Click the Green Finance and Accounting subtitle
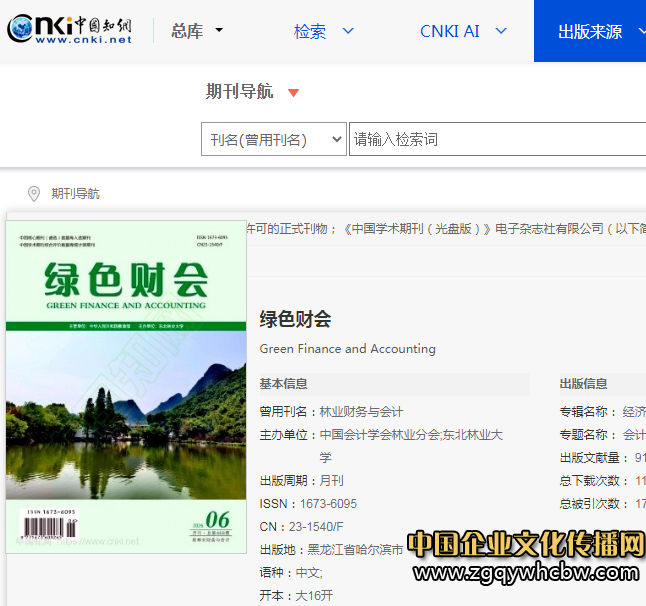646x606 pixels. (x=347, y=349)
